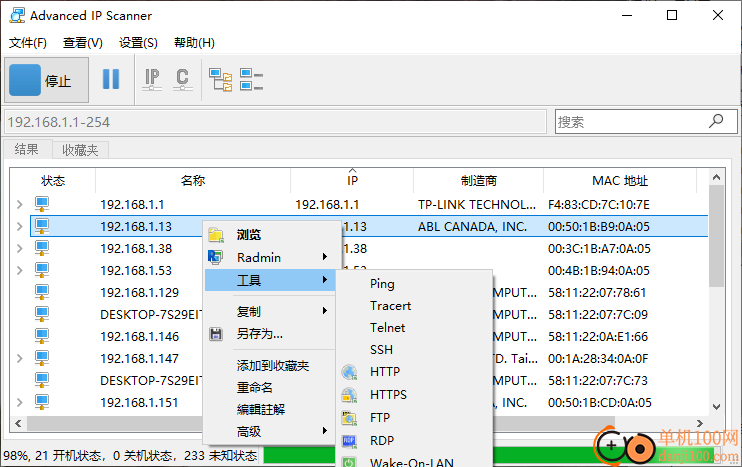
Task: Stop the scan with the 停止 button
Action: click(x=46, y=80)
